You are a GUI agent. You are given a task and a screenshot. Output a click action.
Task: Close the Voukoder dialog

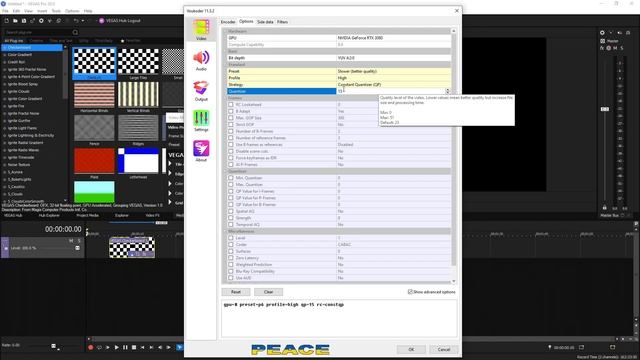click(x=457, y=11)
